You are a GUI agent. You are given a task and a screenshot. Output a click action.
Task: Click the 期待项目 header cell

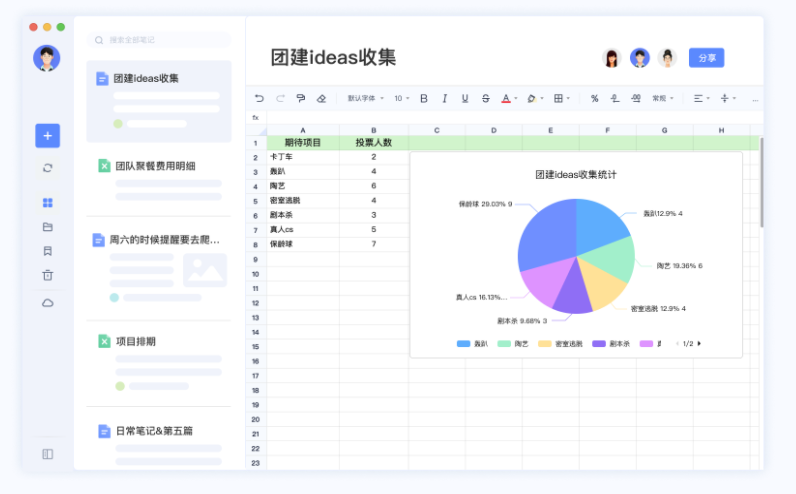pos(303,143)
